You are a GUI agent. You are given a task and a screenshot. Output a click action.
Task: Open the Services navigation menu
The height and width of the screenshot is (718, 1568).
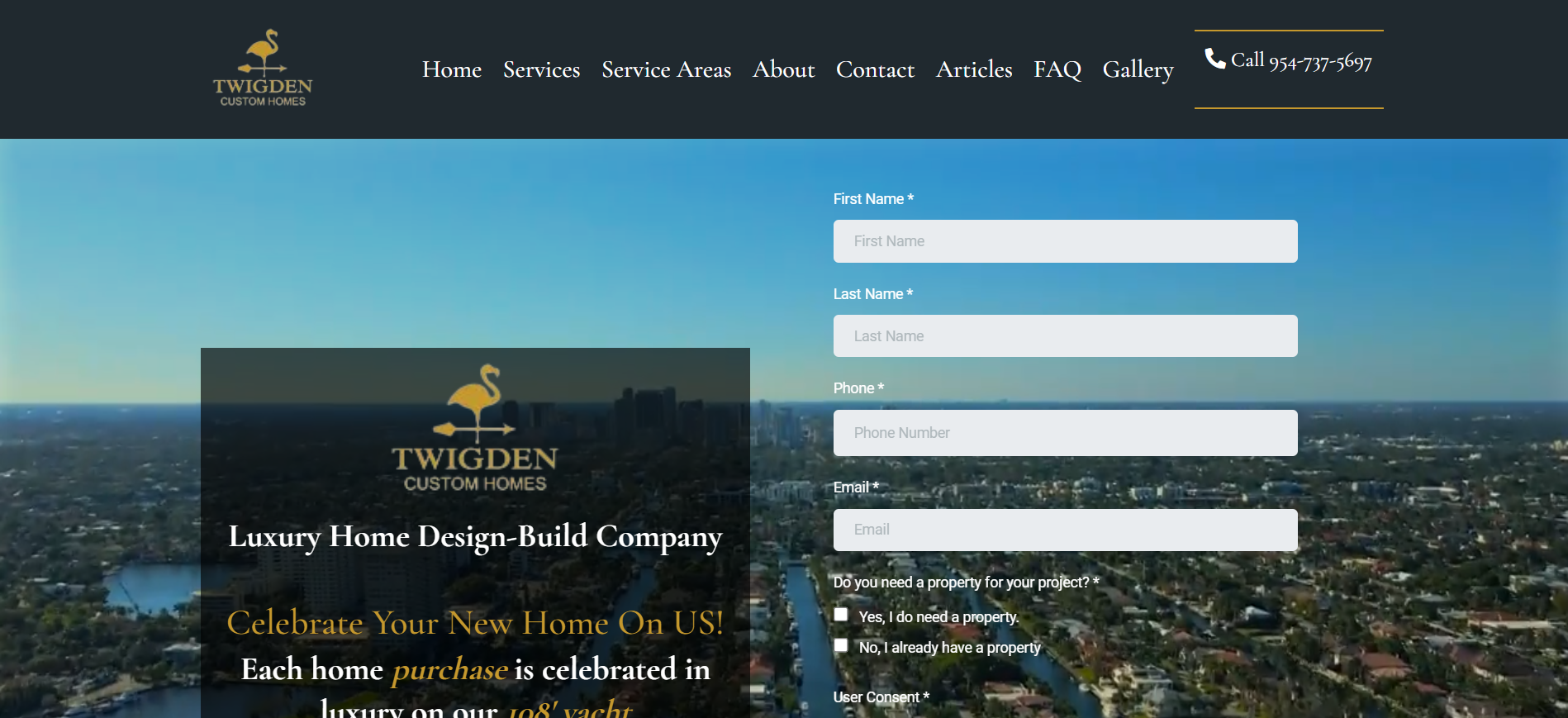[542, 69]
